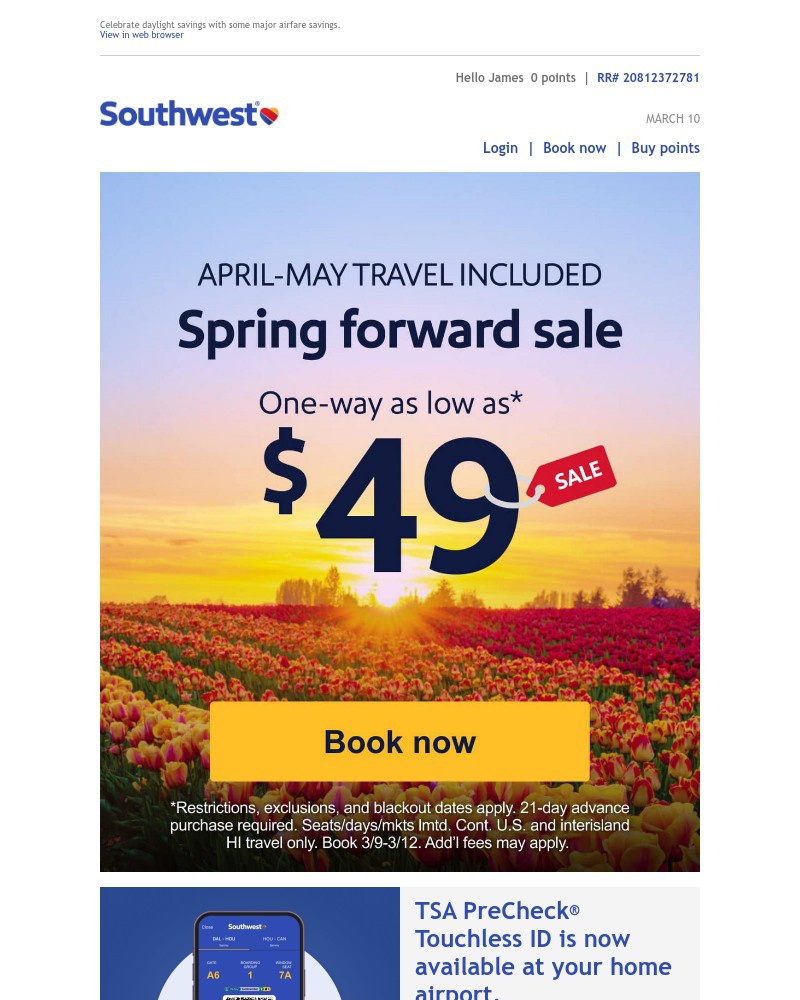Click the seat 7A label on the phone screen
800x1000 pixels.
[284, 972]
